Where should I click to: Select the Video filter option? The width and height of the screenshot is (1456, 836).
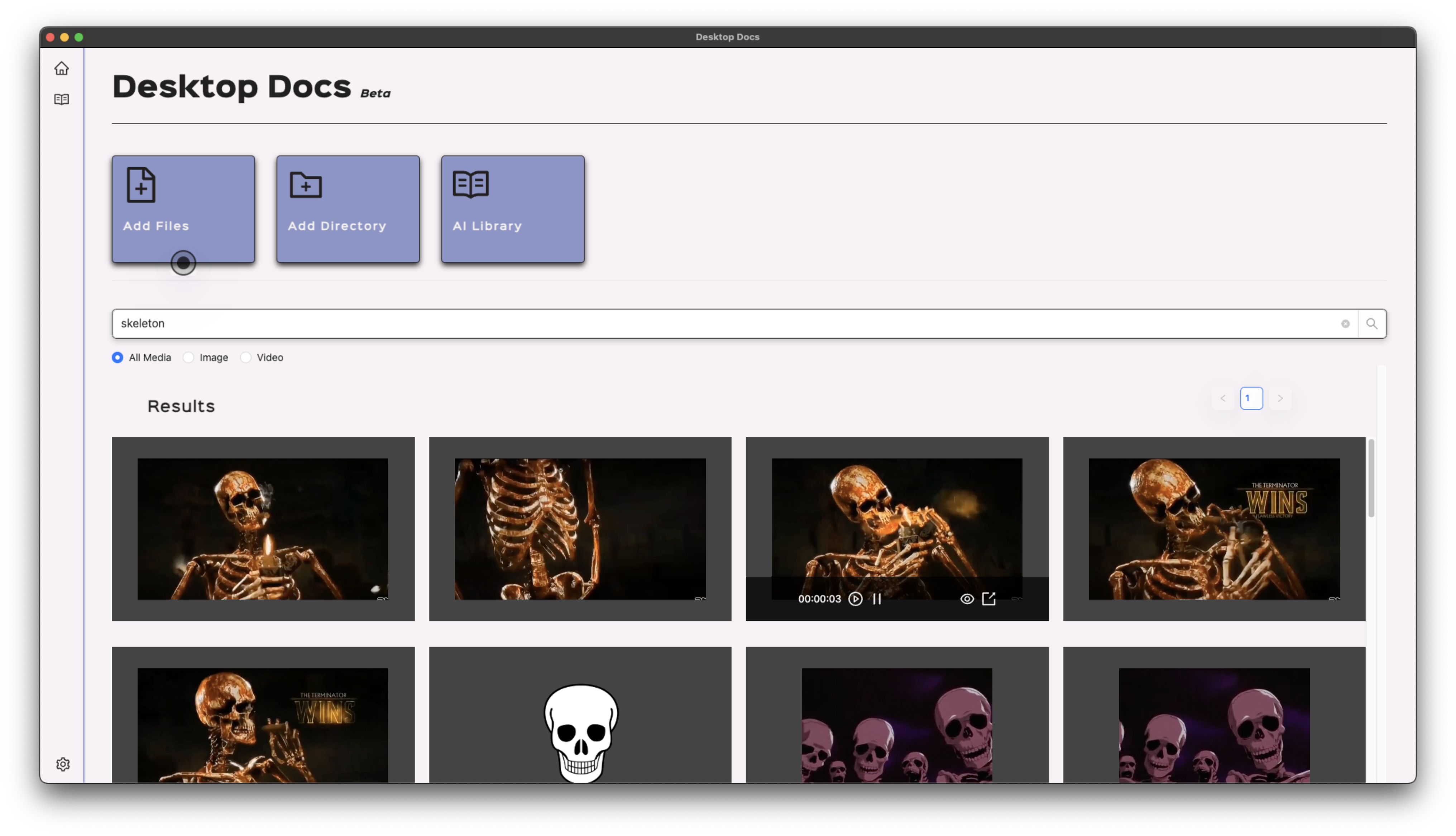click(246, 357)
